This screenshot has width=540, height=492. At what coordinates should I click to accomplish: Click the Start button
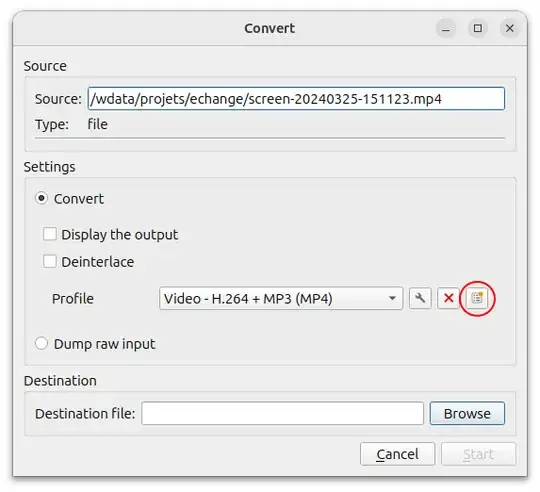coord(478,454)
